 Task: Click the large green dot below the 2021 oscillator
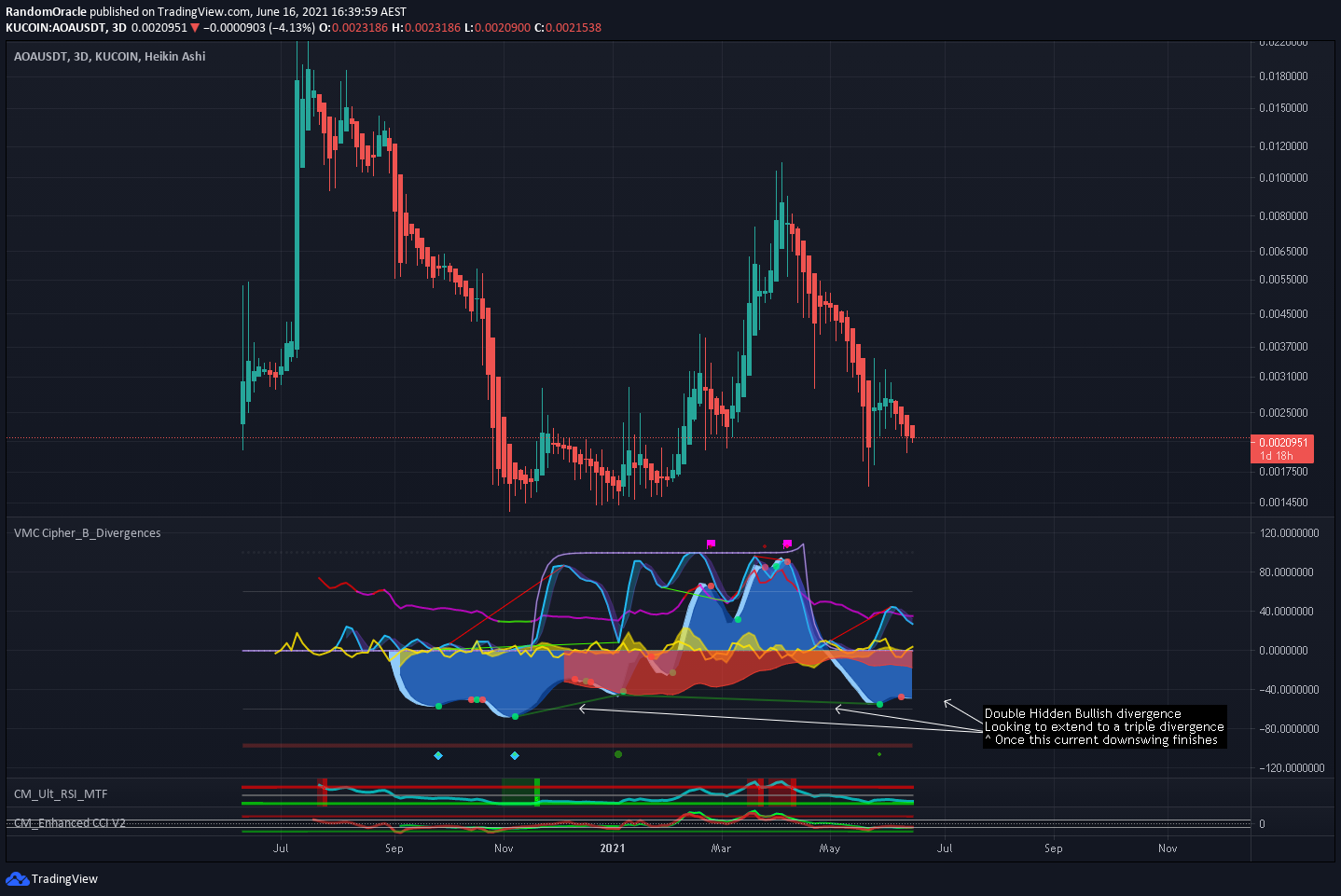(618, 754)
